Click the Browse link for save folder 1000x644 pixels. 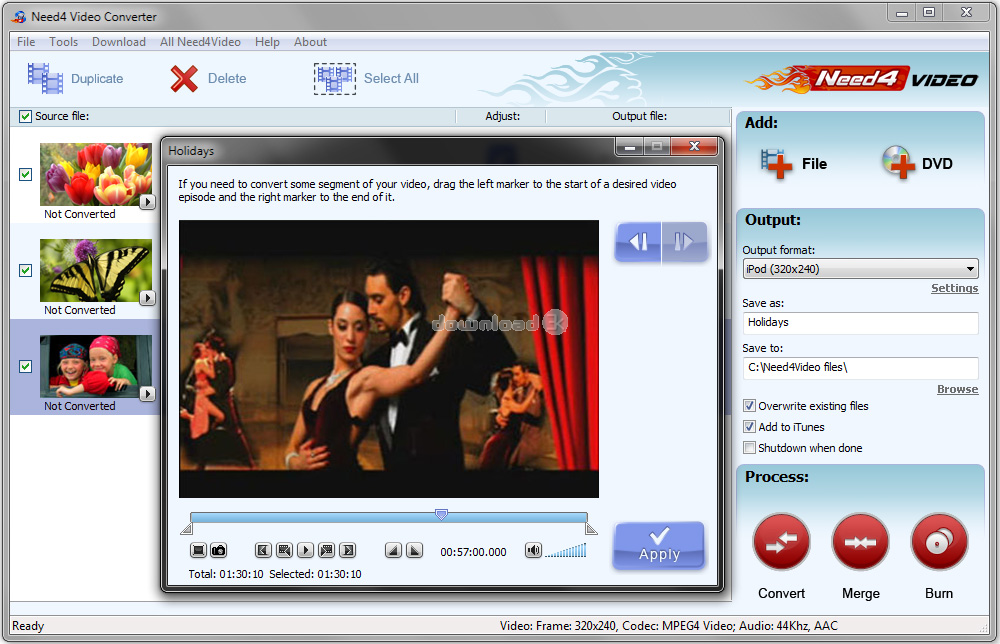[957, 389]
